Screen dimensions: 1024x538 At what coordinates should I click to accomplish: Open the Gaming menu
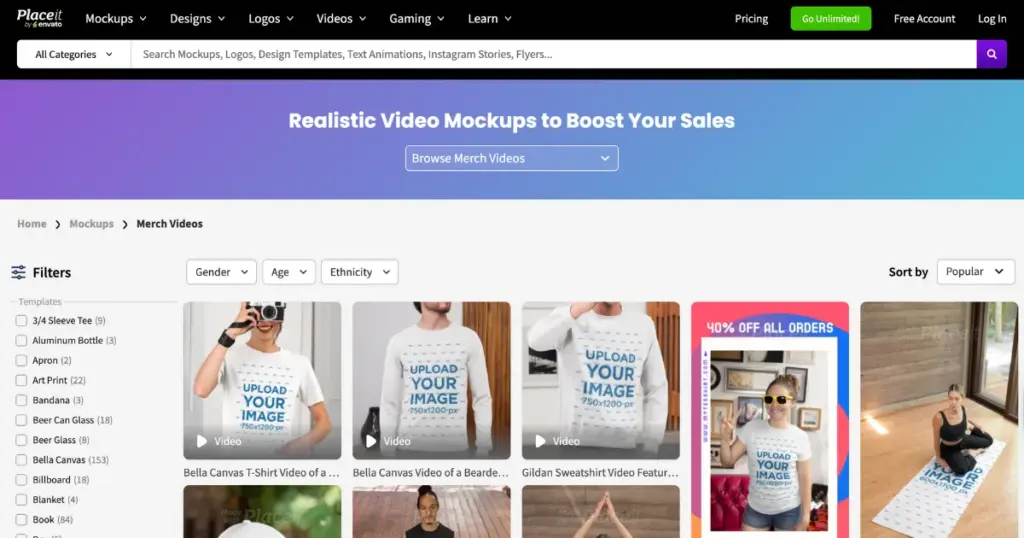click(417, 19)
